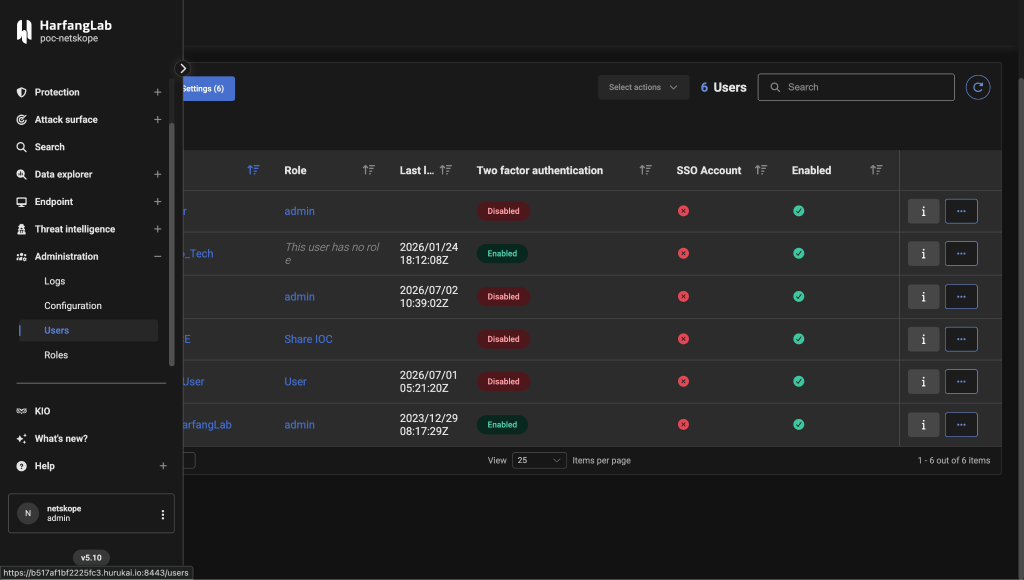This screenshot has width=1024, height=580.
Task: Click Disabled two-factor badge in Share IOC row
Action: 503,339
